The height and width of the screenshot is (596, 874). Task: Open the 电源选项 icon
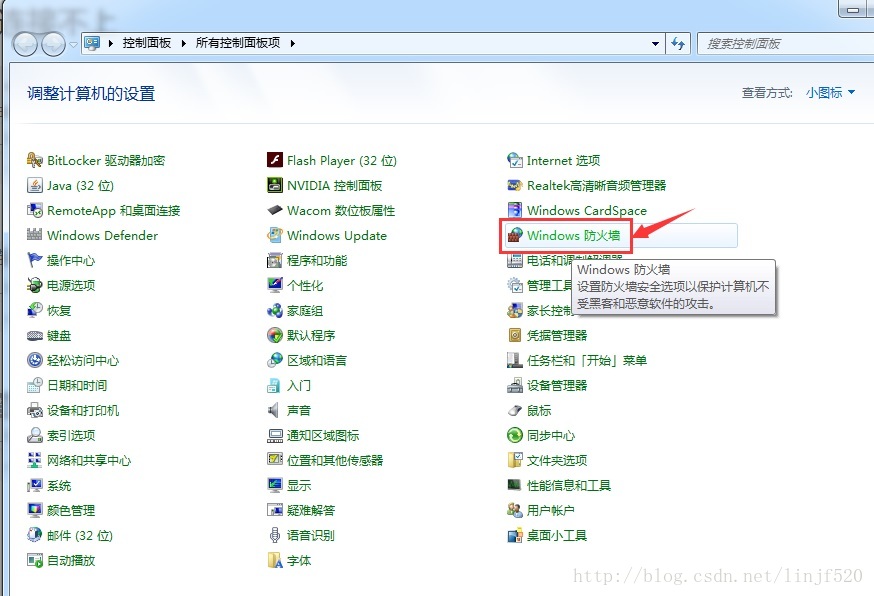[x=35, y=285]
